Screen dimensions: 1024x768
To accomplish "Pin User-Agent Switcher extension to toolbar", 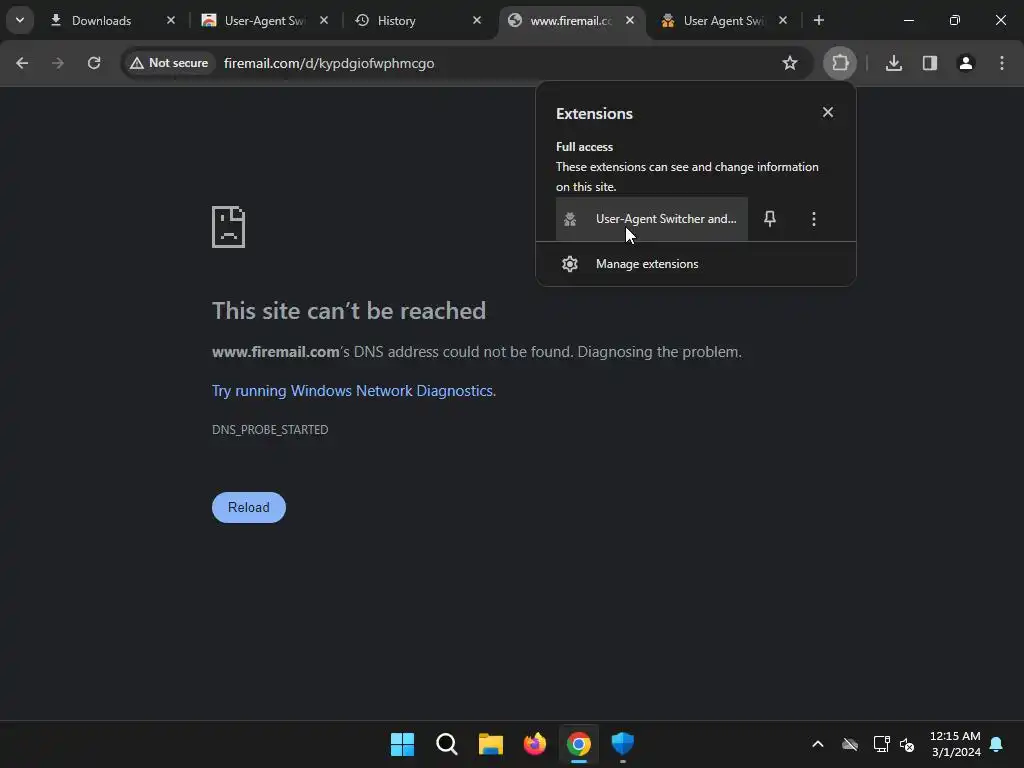I will [770, 219].
